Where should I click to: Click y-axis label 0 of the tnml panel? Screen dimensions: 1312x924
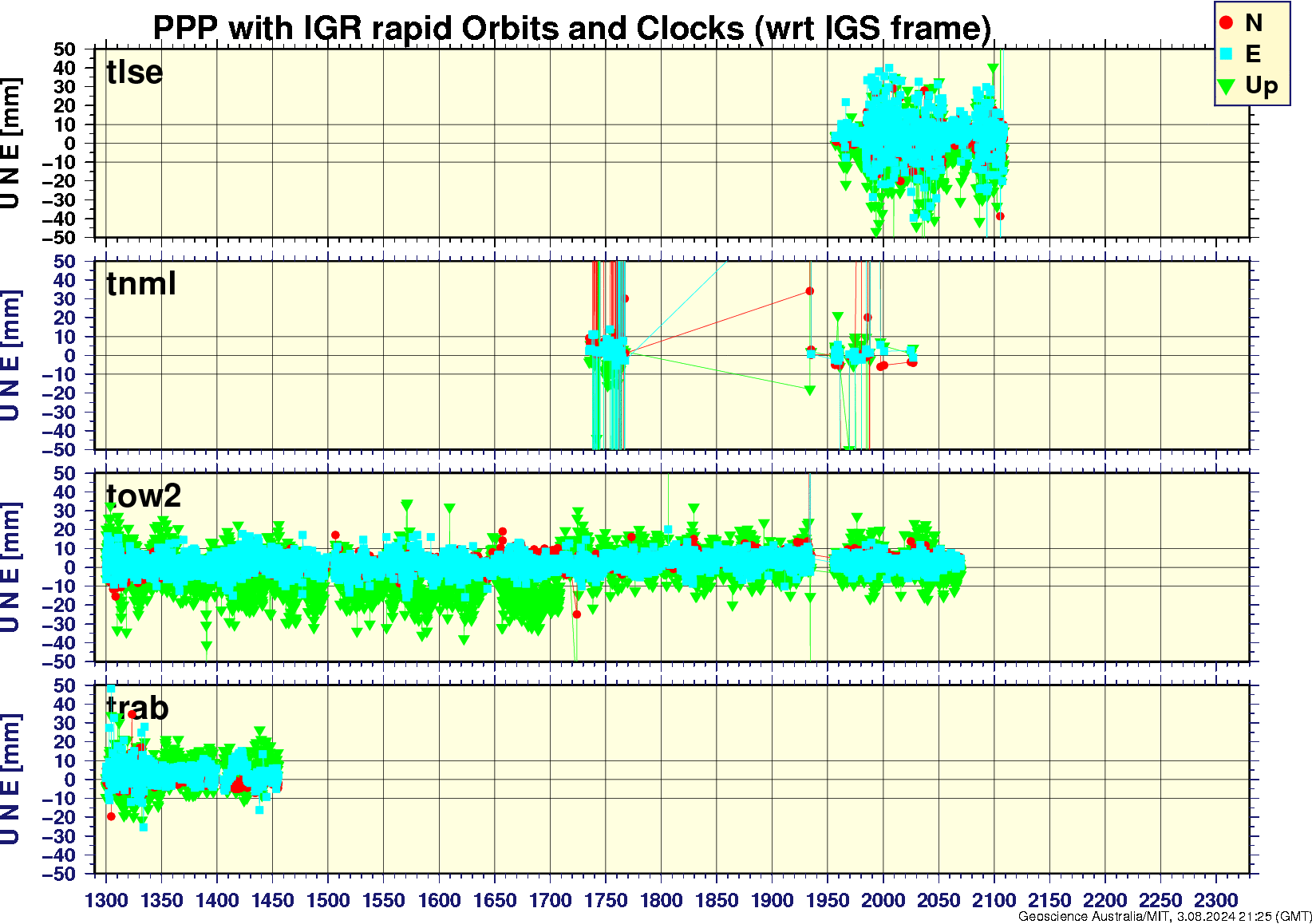click(71, 356)
